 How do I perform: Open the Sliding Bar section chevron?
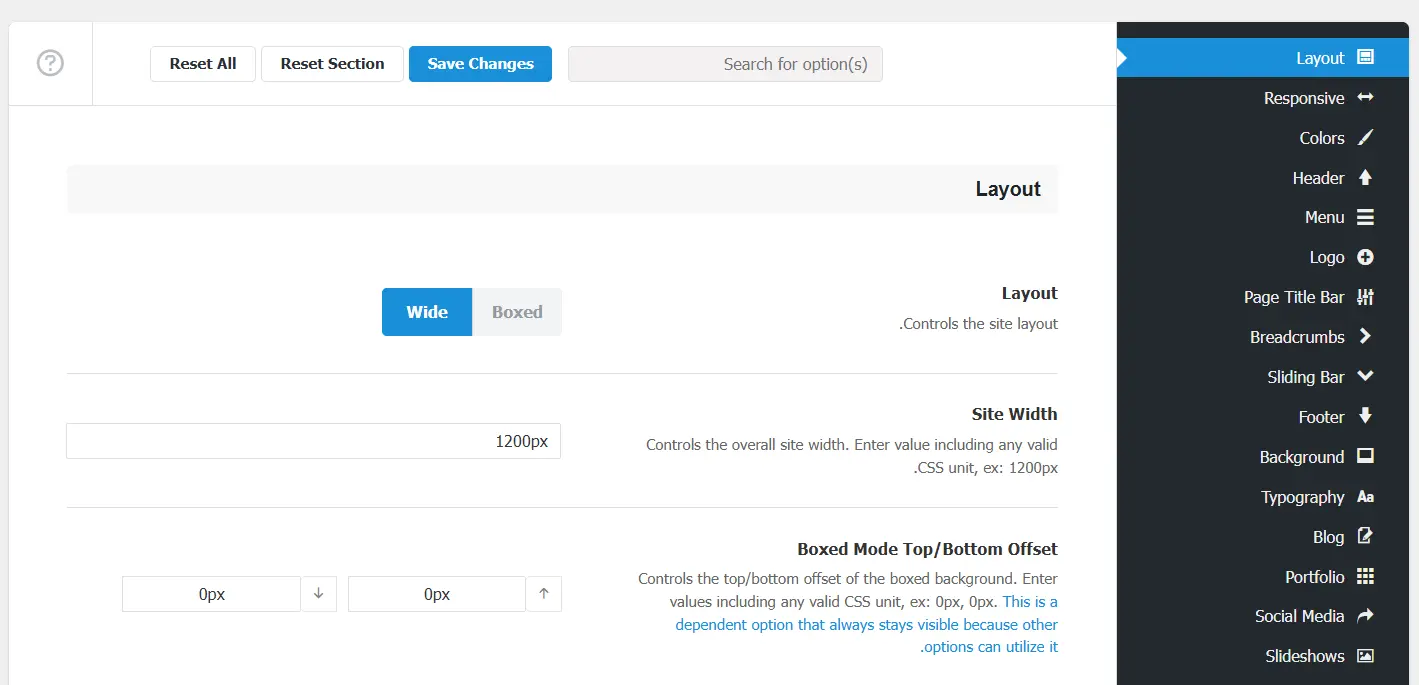[1365, 377]
